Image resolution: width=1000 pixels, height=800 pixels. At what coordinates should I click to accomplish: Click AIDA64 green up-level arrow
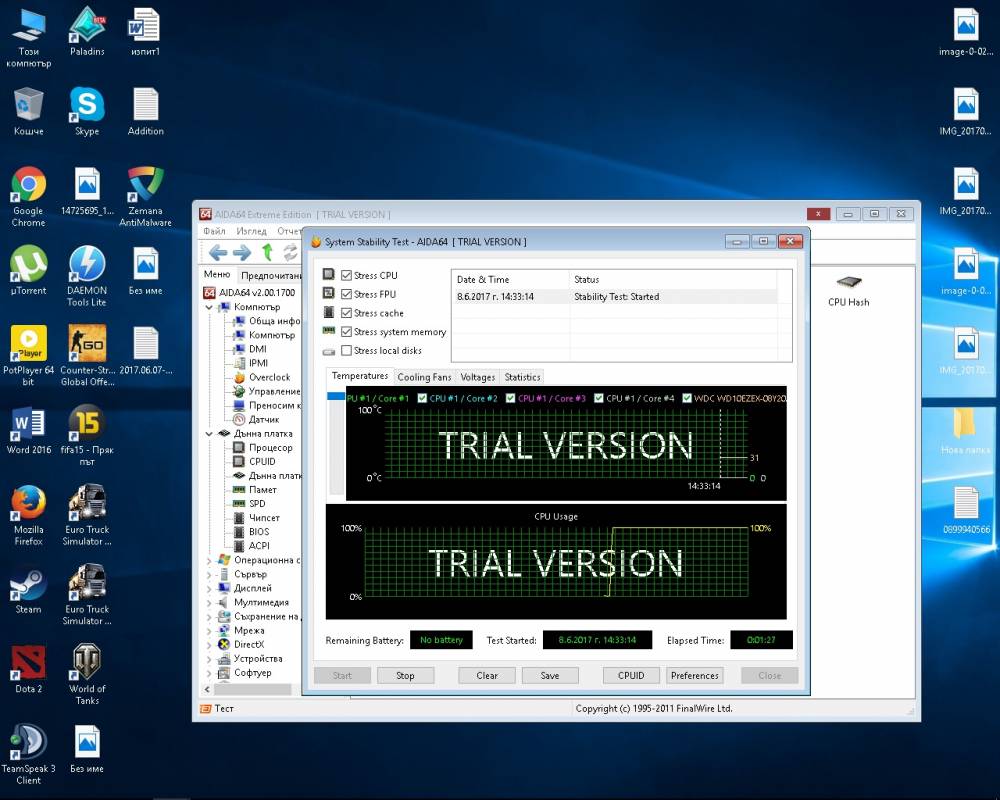point(267,253)
